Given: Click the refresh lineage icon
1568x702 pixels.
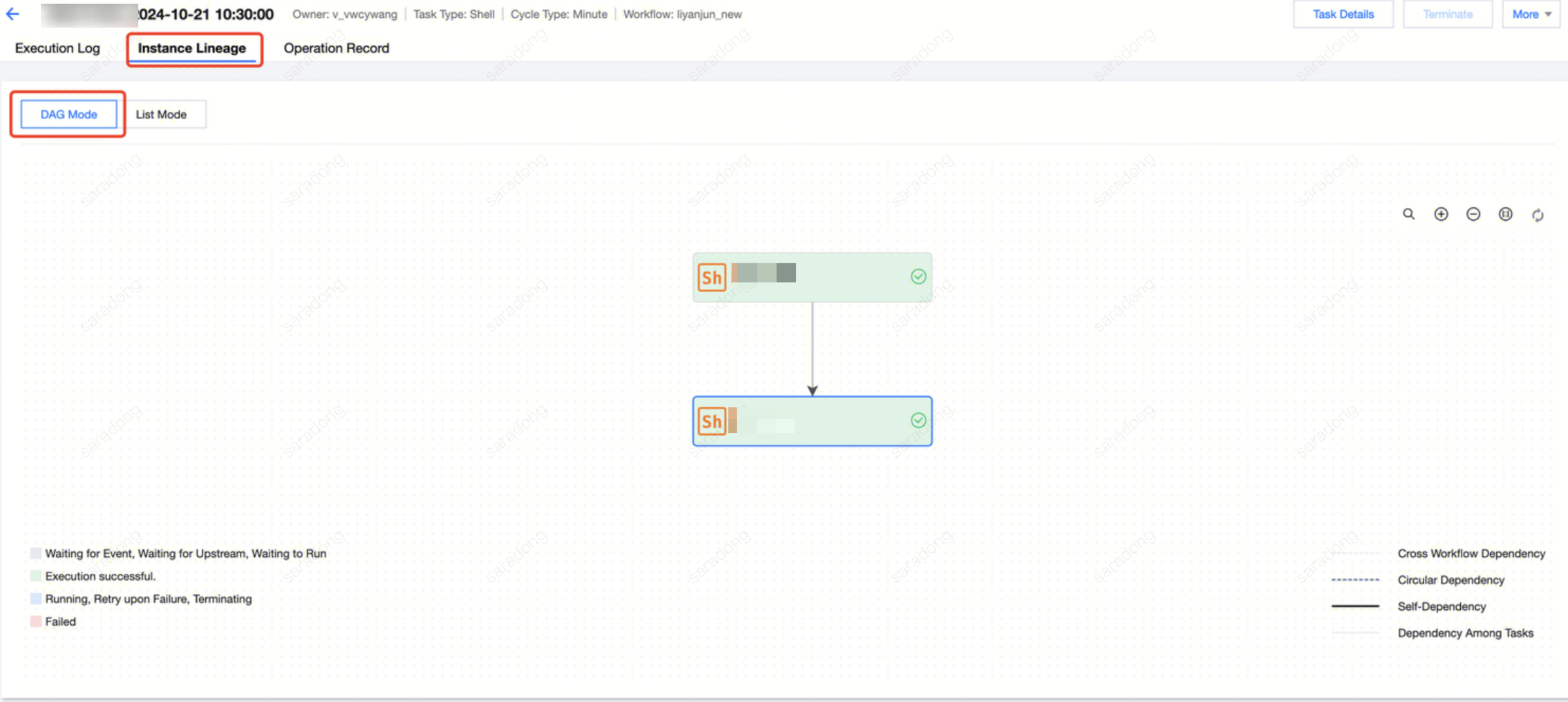Looking at the screenshot, I should (x=1537, y=215).
